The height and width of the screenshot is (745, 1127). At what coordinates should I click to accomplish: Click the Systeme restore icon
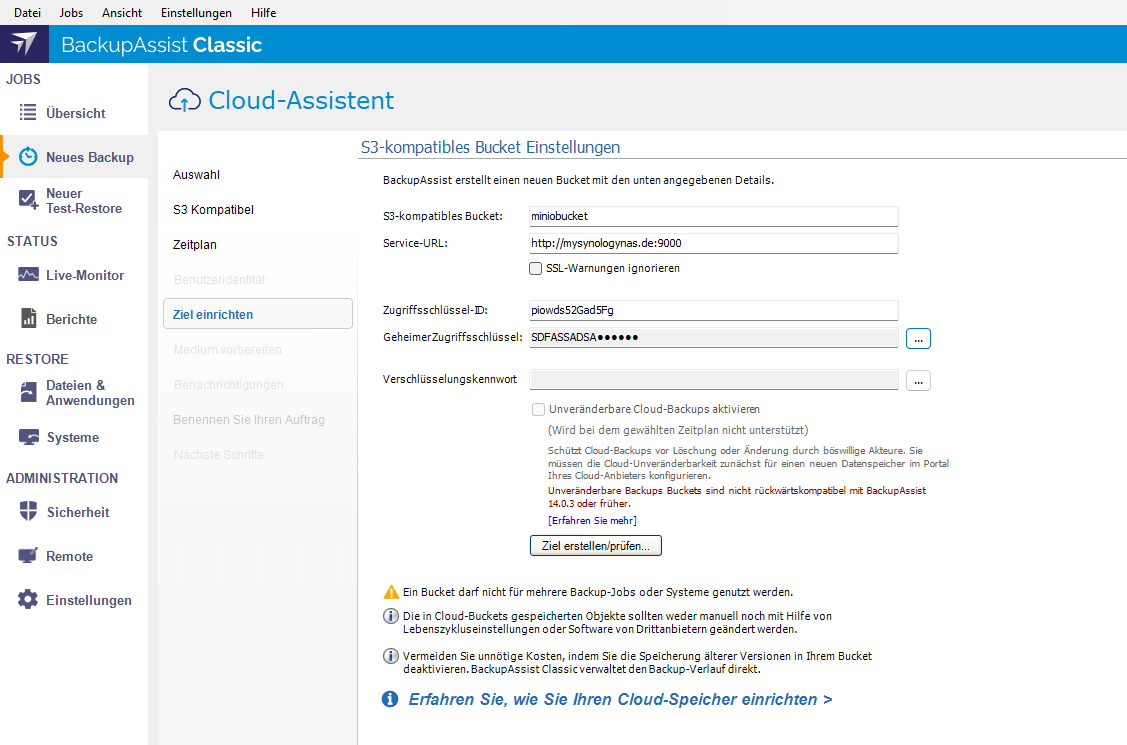28,437
